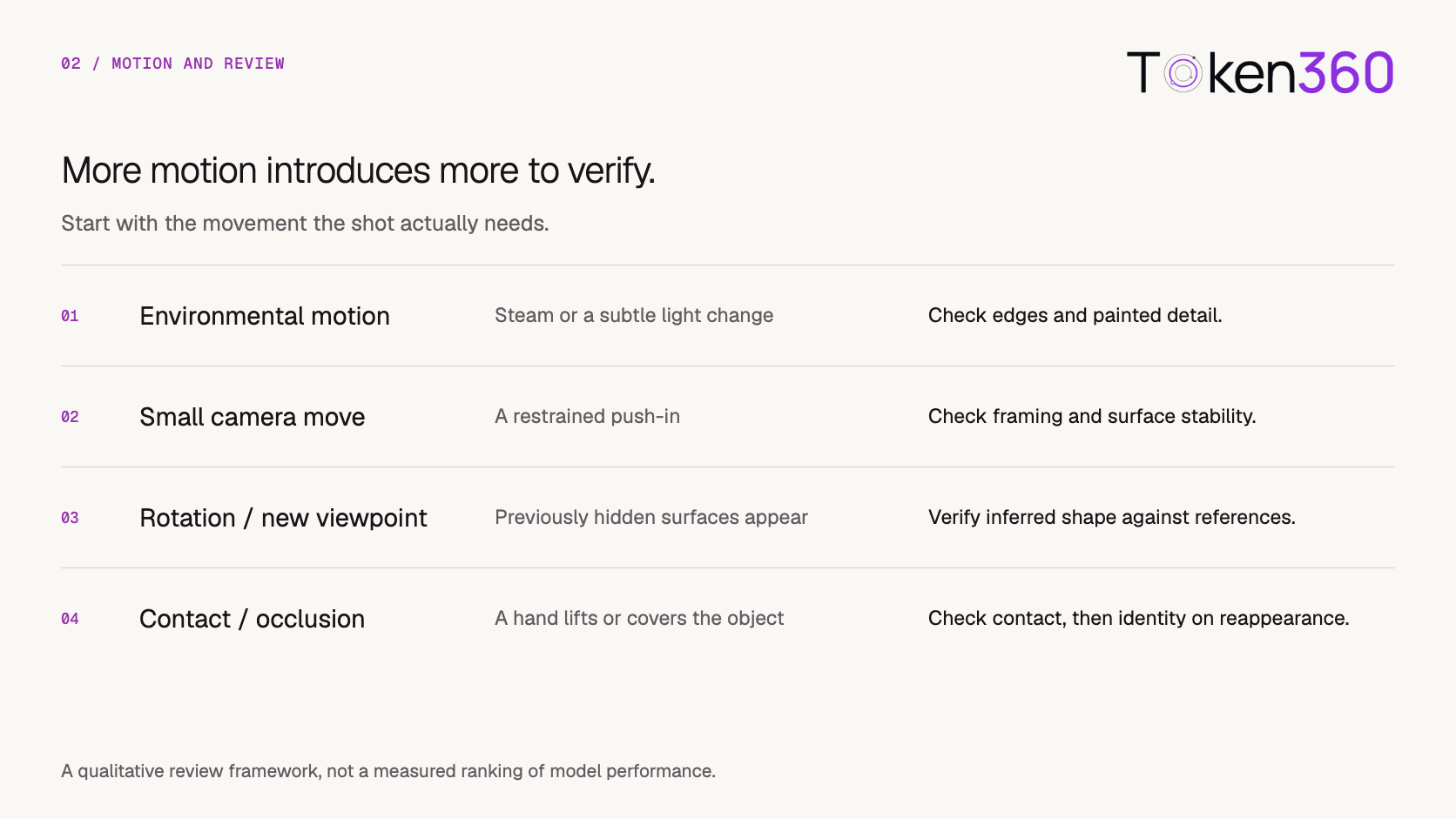Select the '02 / MOTION AND REVIEW' section label
Viewport: 1456px width, 819px height.
172,64
